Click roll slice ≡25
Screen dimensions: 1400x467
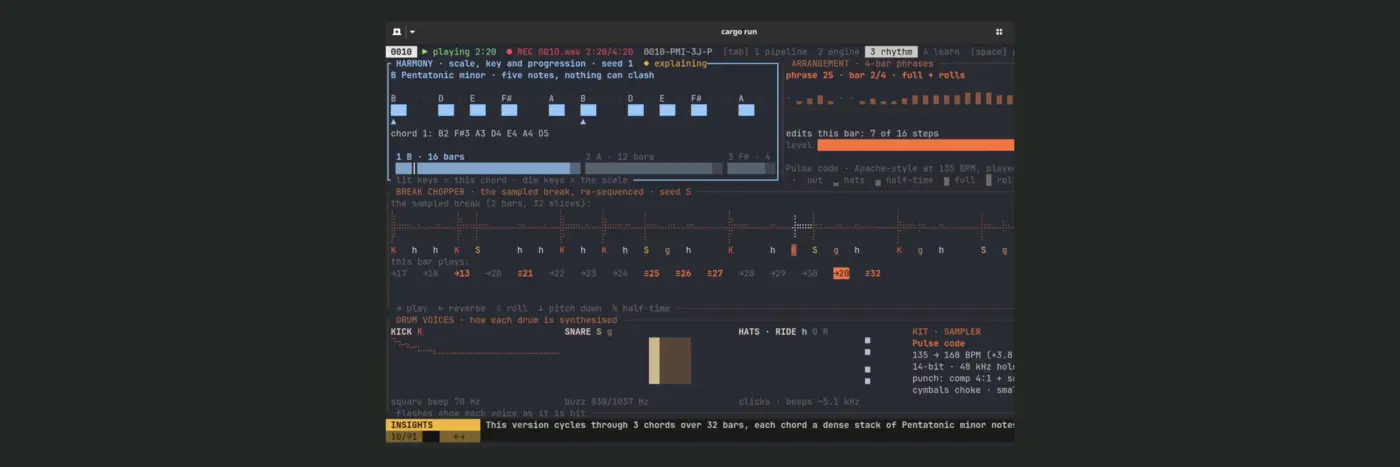click(x=652, y=273)
